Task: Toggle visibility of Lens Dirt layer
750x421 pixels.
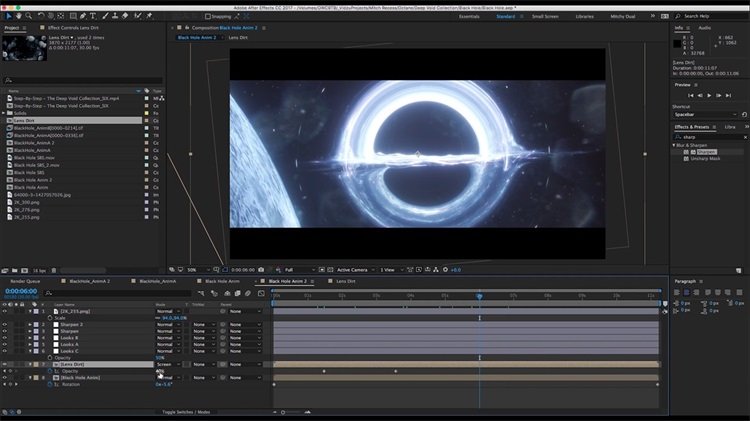Action: point(5,365)
